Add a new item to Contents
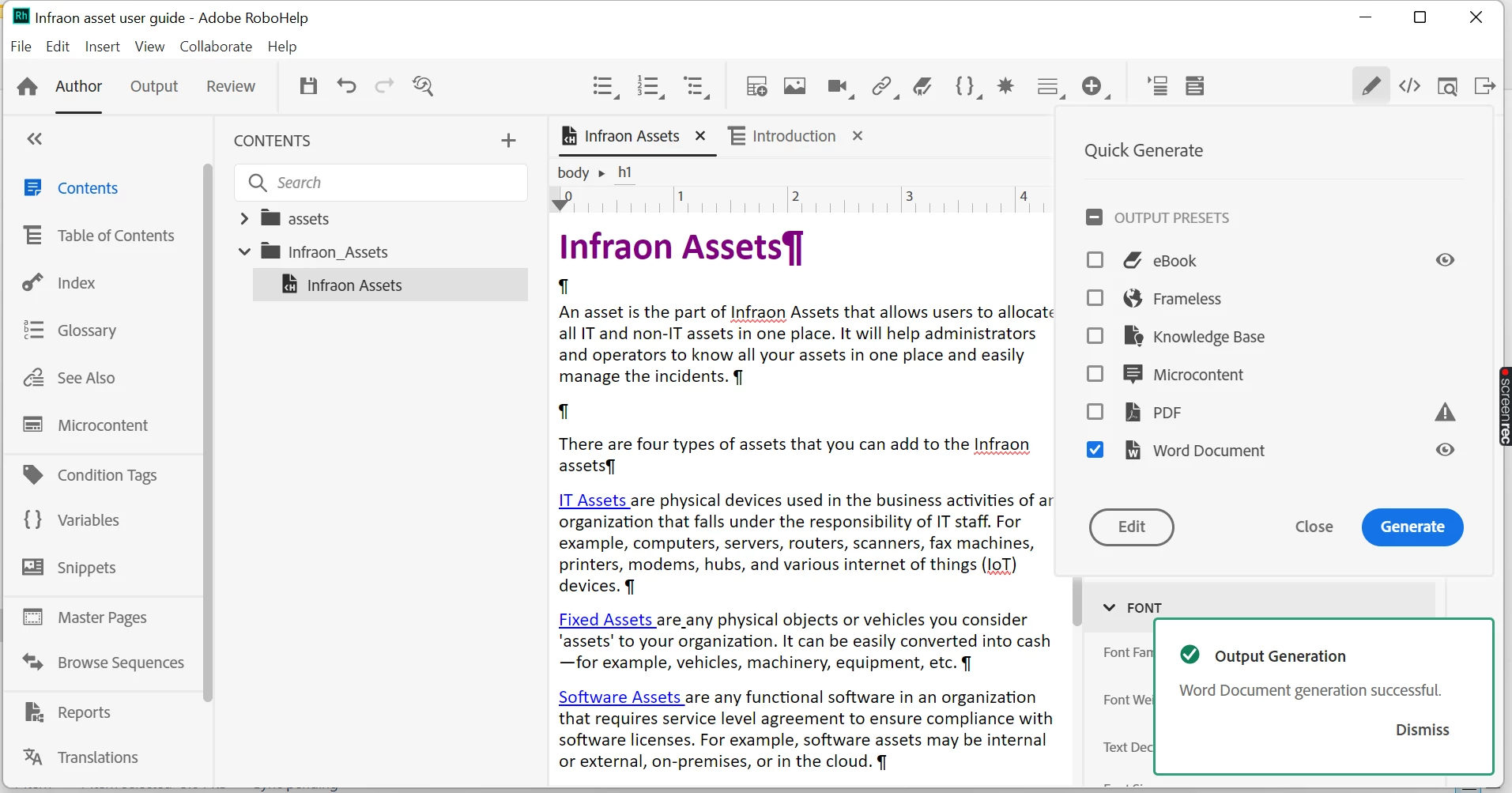Viewport: 1512px width, 793px height. point(508,141)
